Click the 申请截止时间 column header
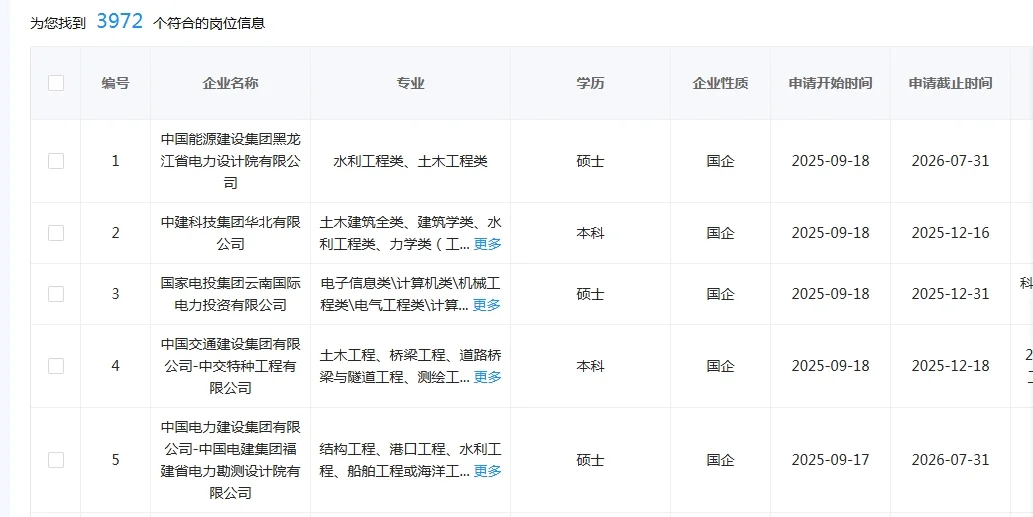This screenshot has width=1033, height=517. coord(951,83)
